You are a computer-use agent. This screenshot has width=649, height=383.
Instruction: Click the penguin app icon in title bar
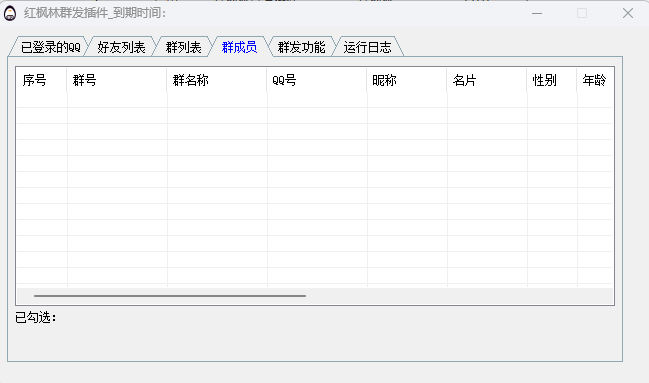click(10, 13)
